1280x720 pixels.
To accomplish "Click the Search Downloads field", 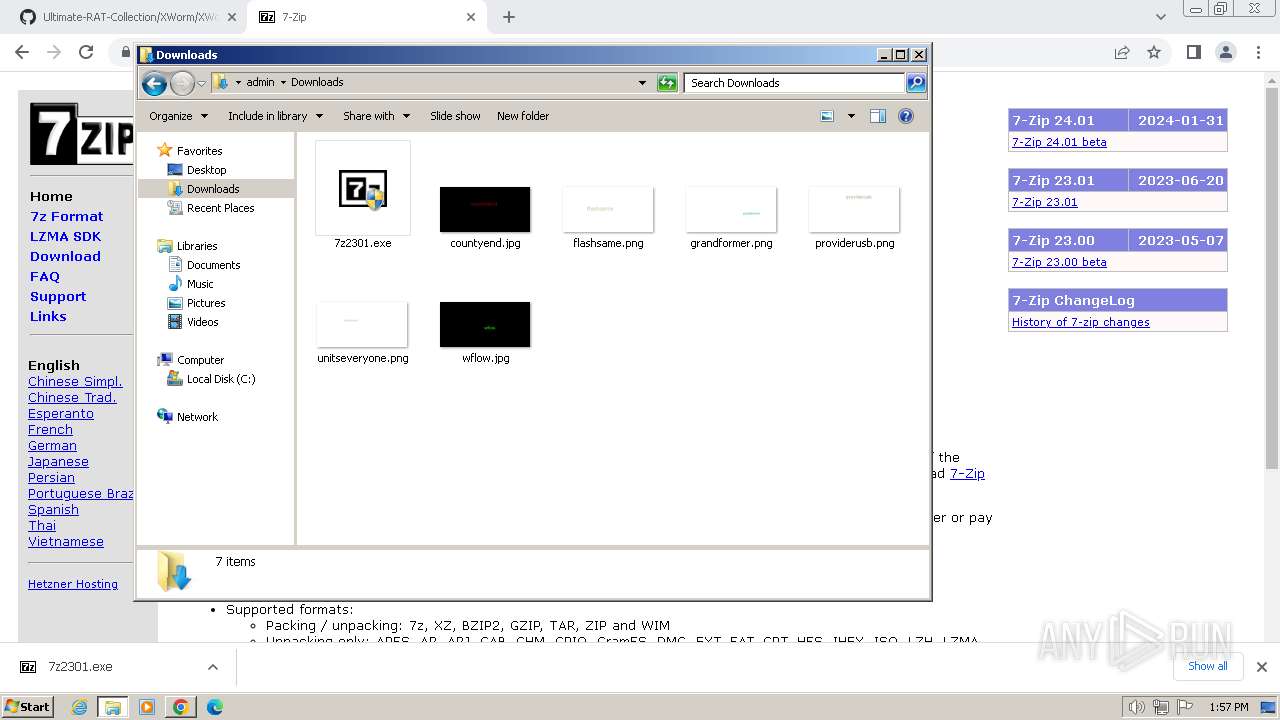I will (x=795, y=83).
